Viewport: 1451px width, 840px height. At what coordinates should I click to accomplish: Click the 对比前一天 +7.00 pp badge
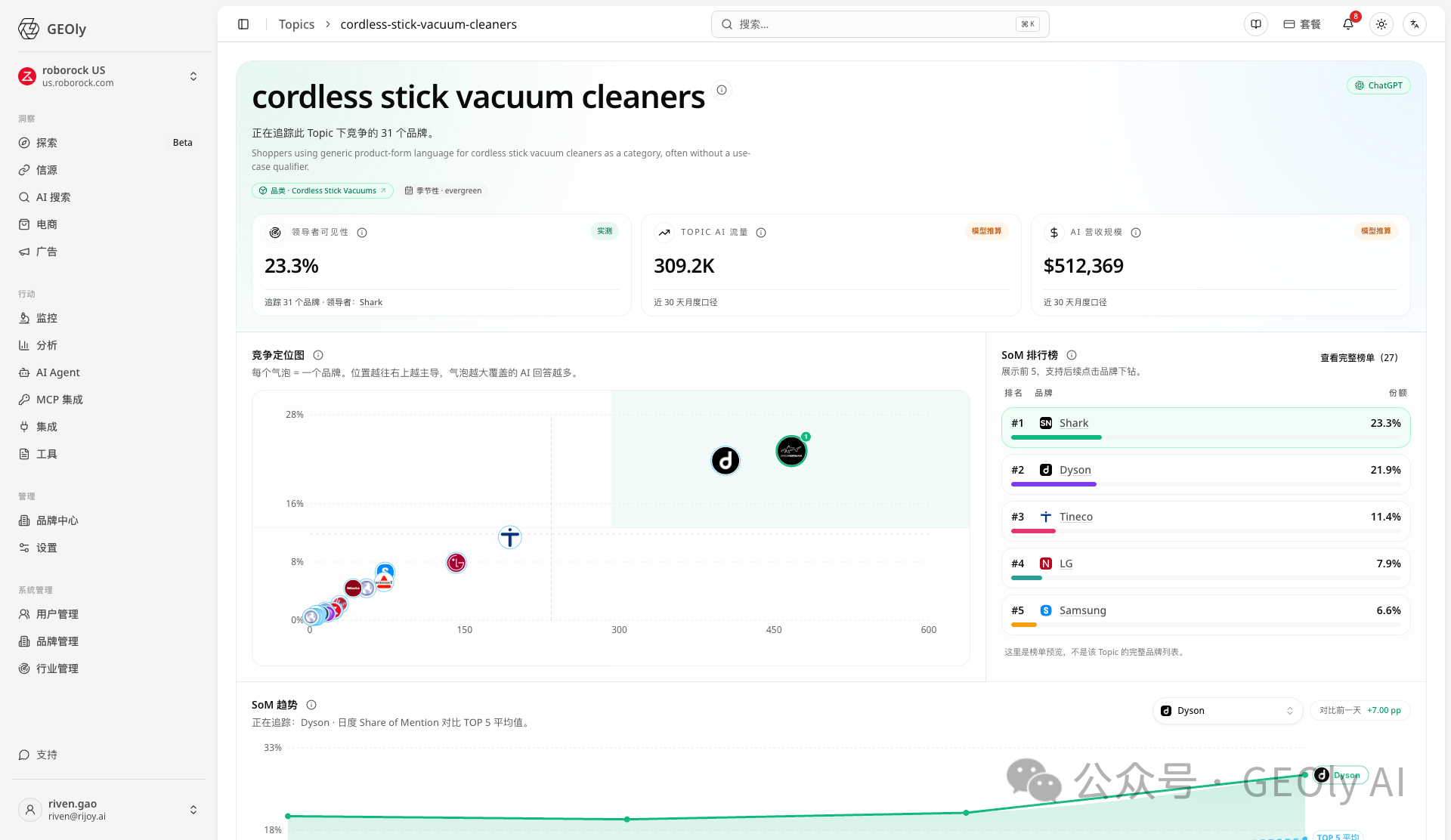[x=1360, y=710]
